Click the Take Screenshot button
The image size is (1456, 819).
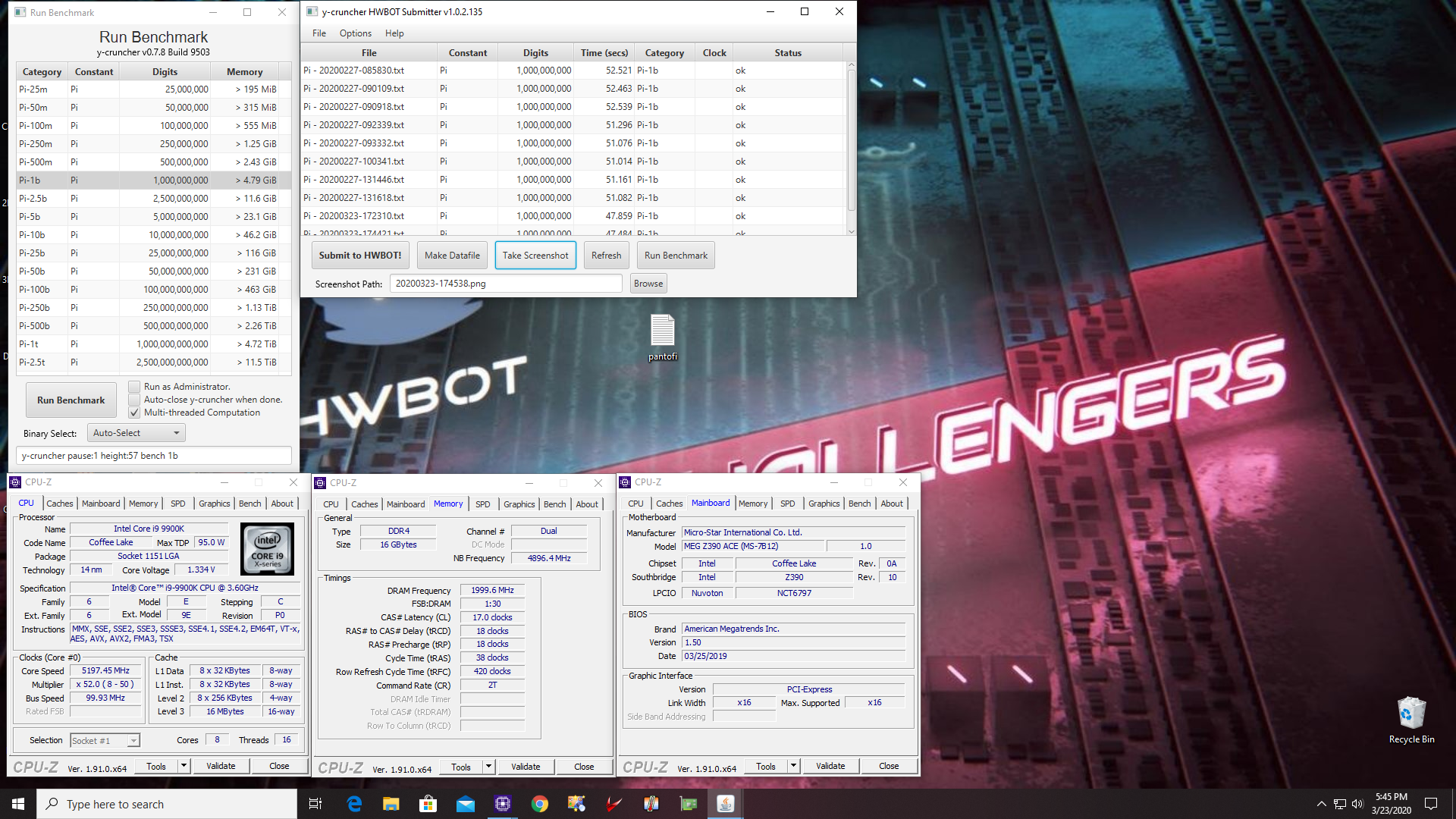[x=535, y=256]
